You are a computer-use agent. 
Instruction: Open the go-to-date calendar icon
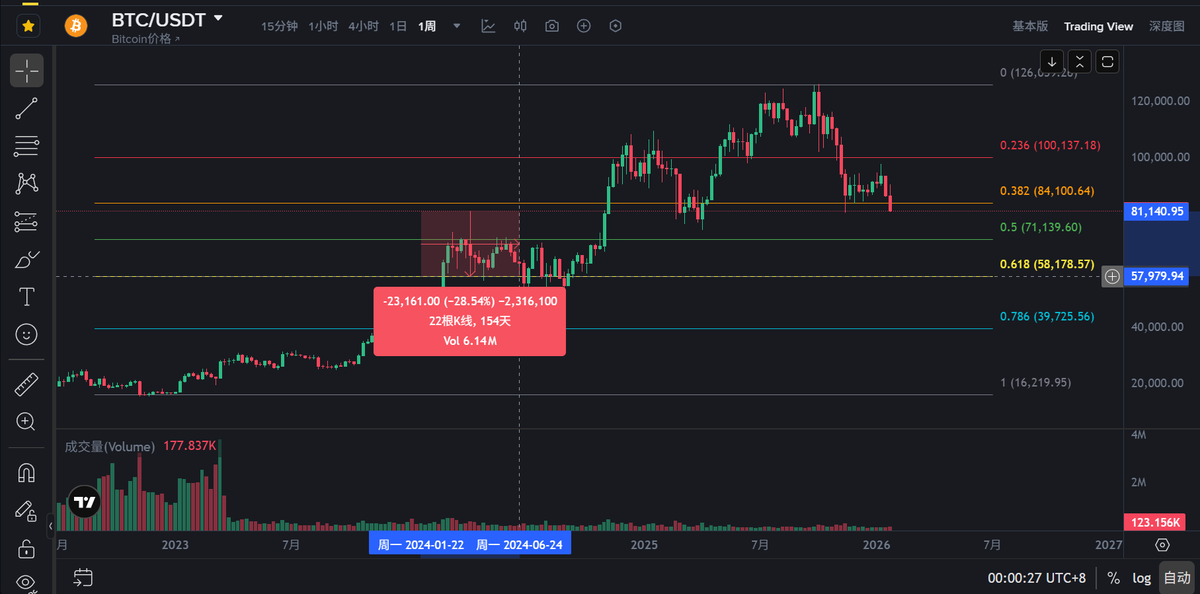[83, 577]
